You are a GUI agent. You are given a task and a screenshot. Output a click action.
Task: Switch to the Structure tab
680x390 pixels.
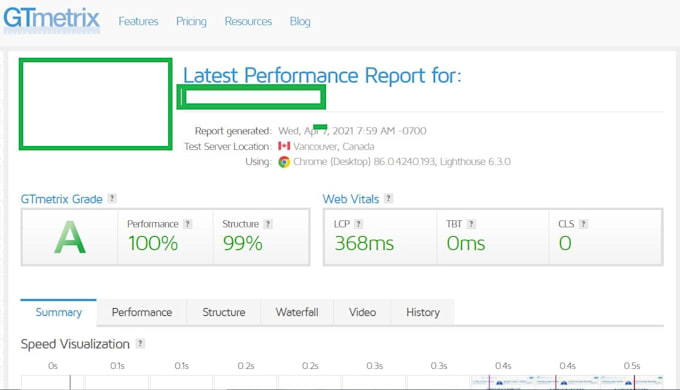pos(224,312)
